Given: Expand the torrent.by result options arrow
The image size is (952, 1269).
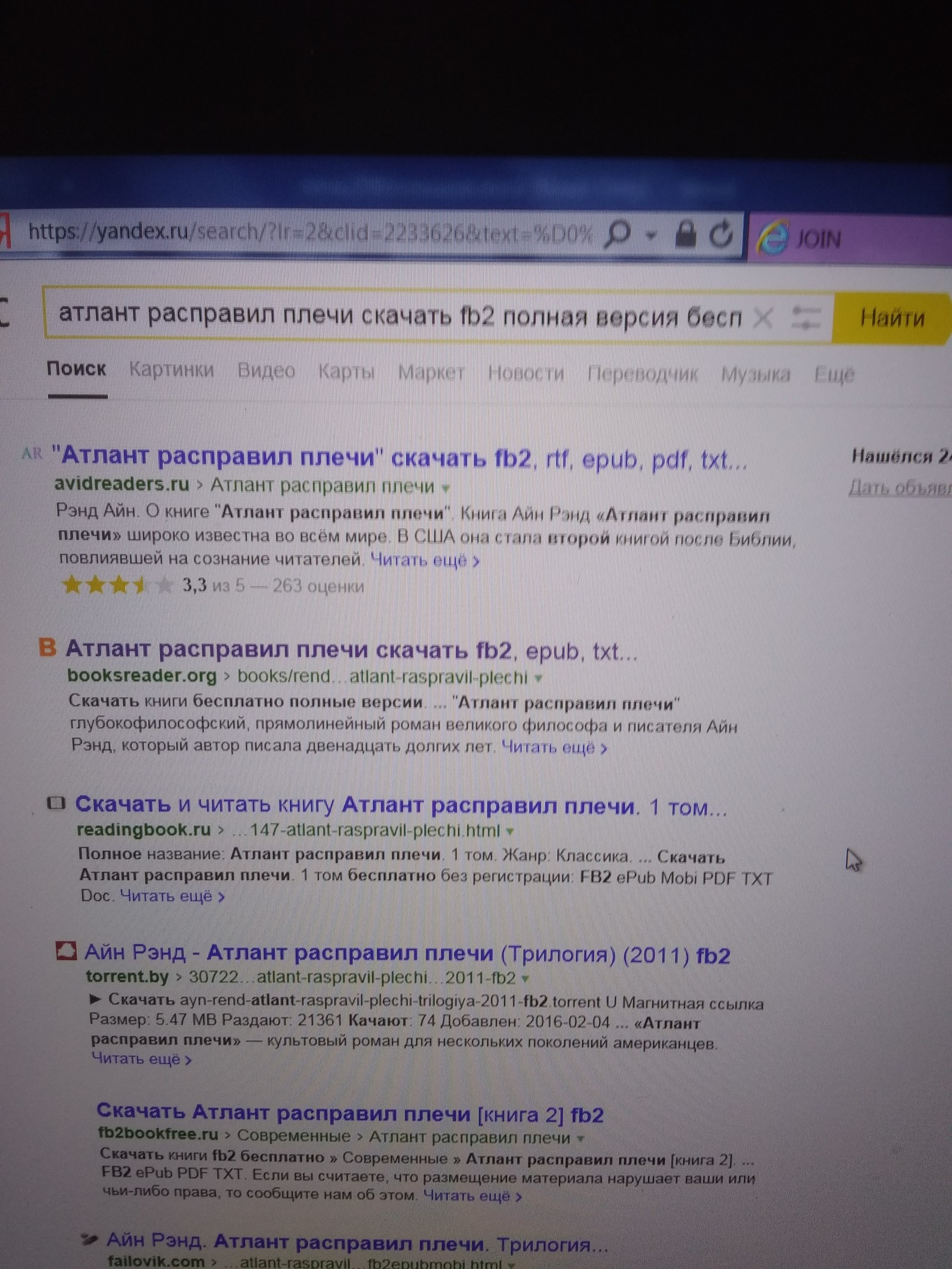Looking at the screenshot, I should tap(525, 978).
